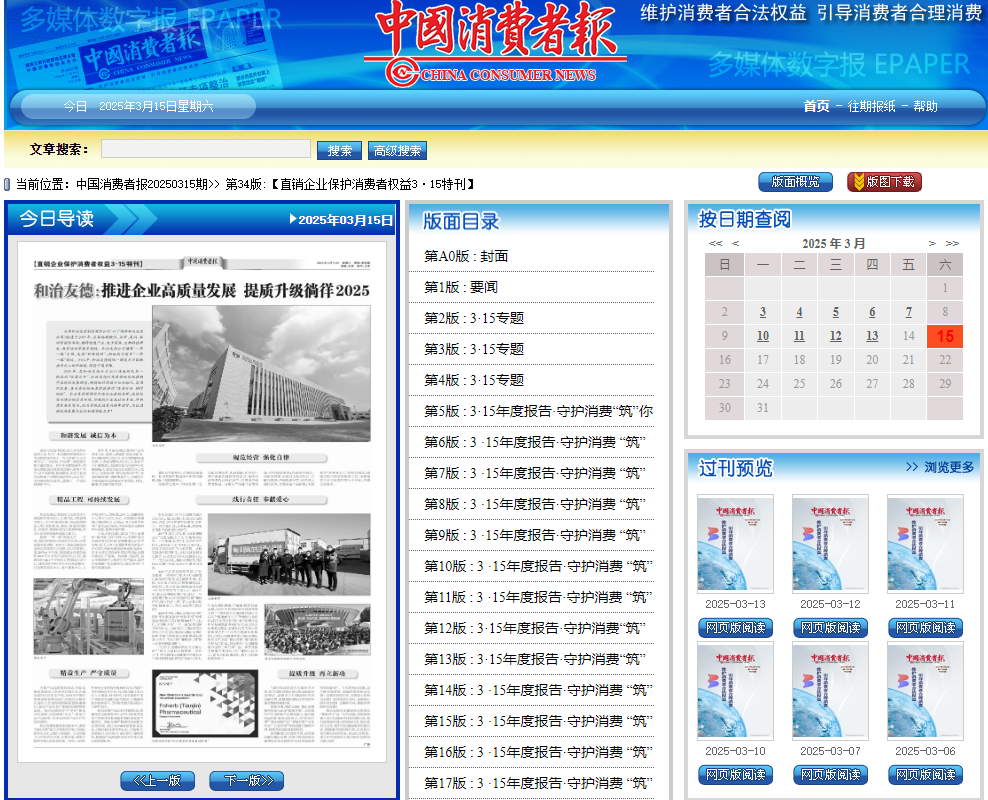
Task: Open 第5版 3·15年度报告 entry
Action: click(x=538, y=411)
